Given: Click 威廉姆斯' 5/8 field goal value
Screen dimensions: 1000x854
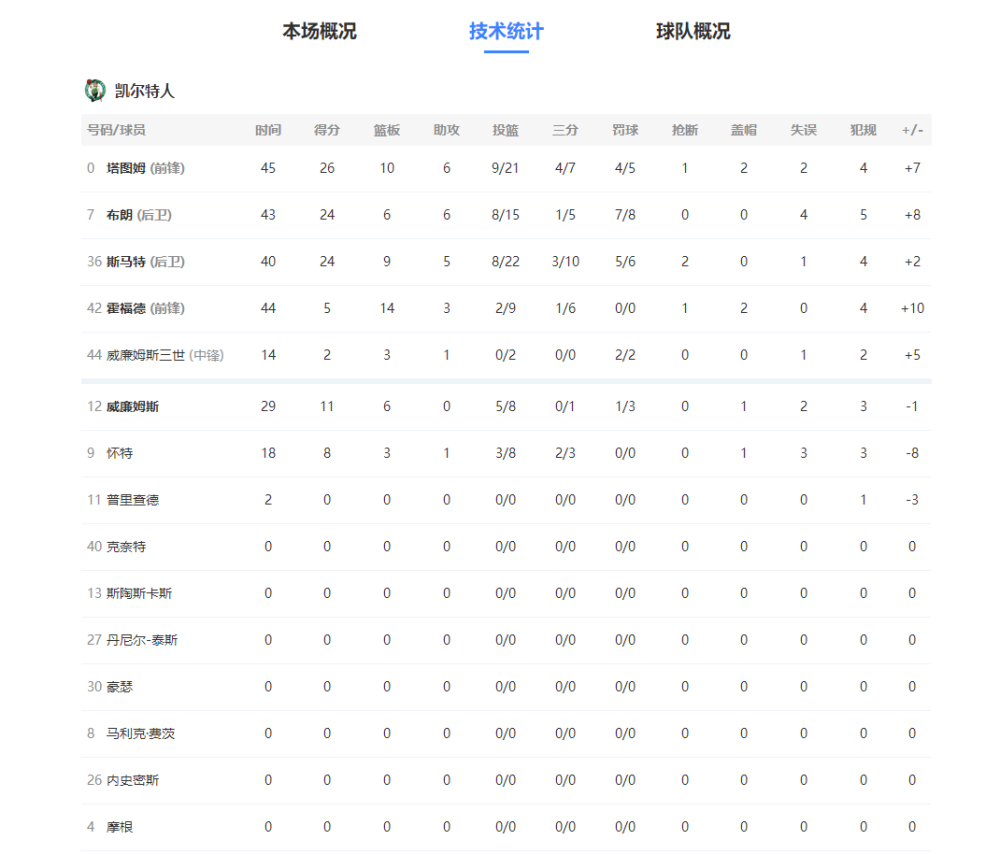Looking at the screenshot, I should point(505,406).
